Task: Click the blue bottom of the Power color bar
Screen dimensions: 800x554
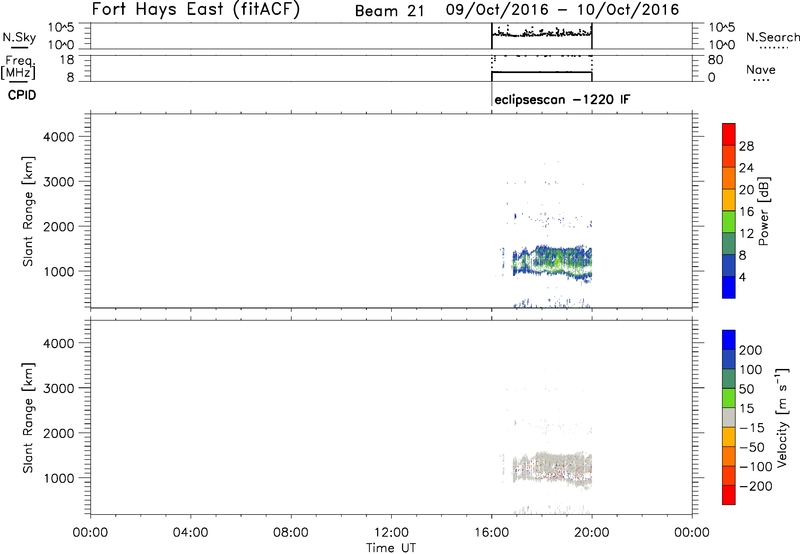Action: pos(729,287)
